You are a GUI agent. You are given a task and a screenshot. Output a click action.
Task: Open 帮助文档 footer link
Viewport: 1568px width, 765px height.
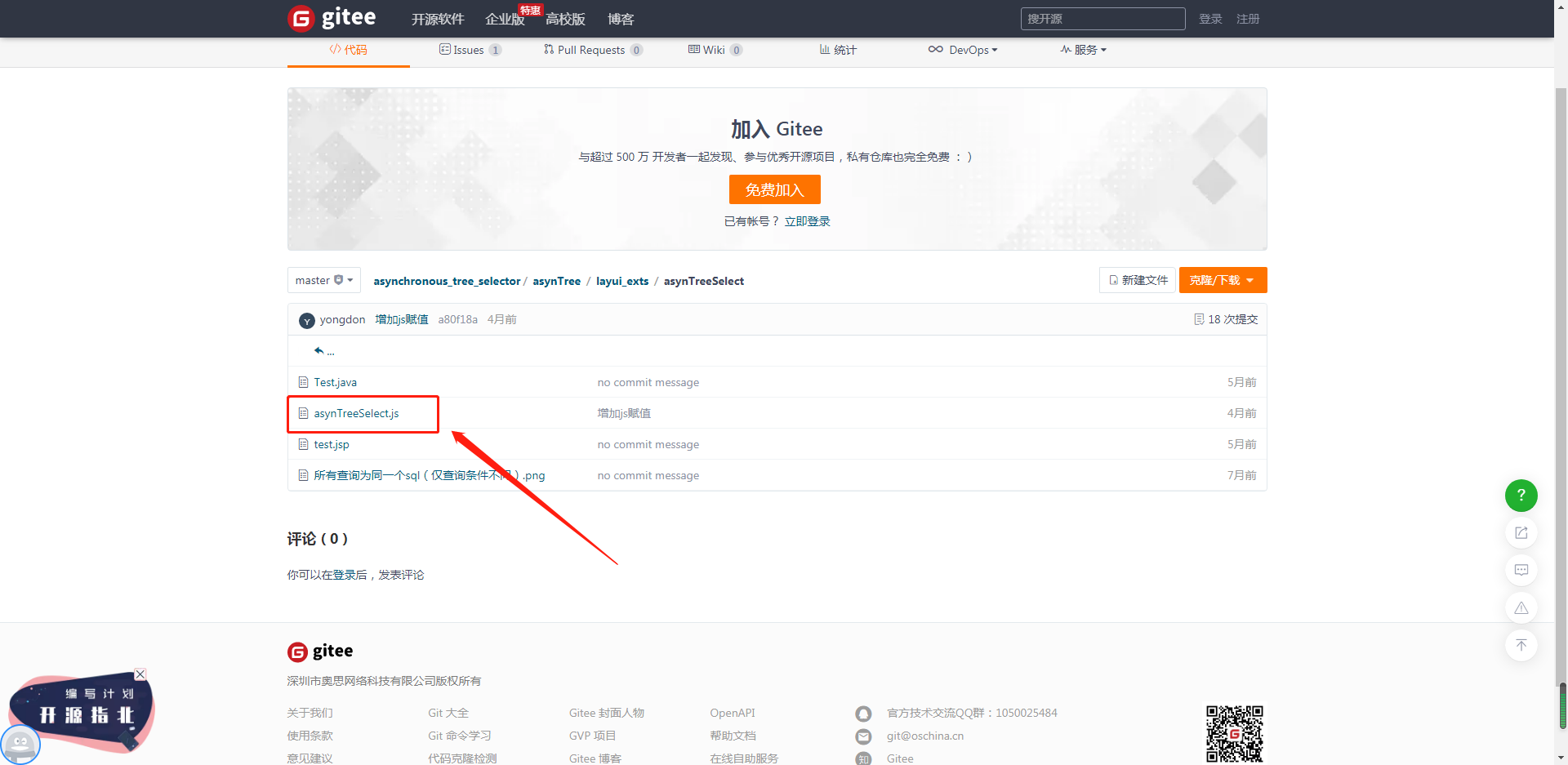(733, 736)
